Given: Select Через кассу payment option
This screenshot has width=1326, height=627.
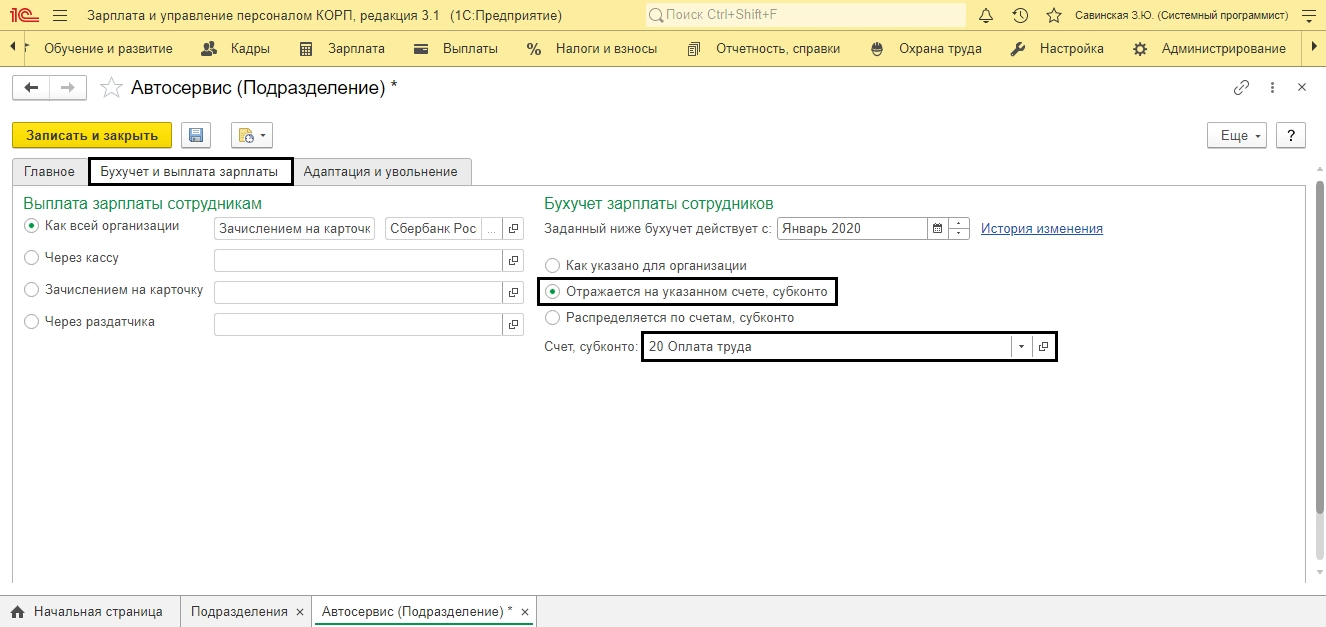Looking at the screenshot, I should pyautogui.click(x=32, y=258).
